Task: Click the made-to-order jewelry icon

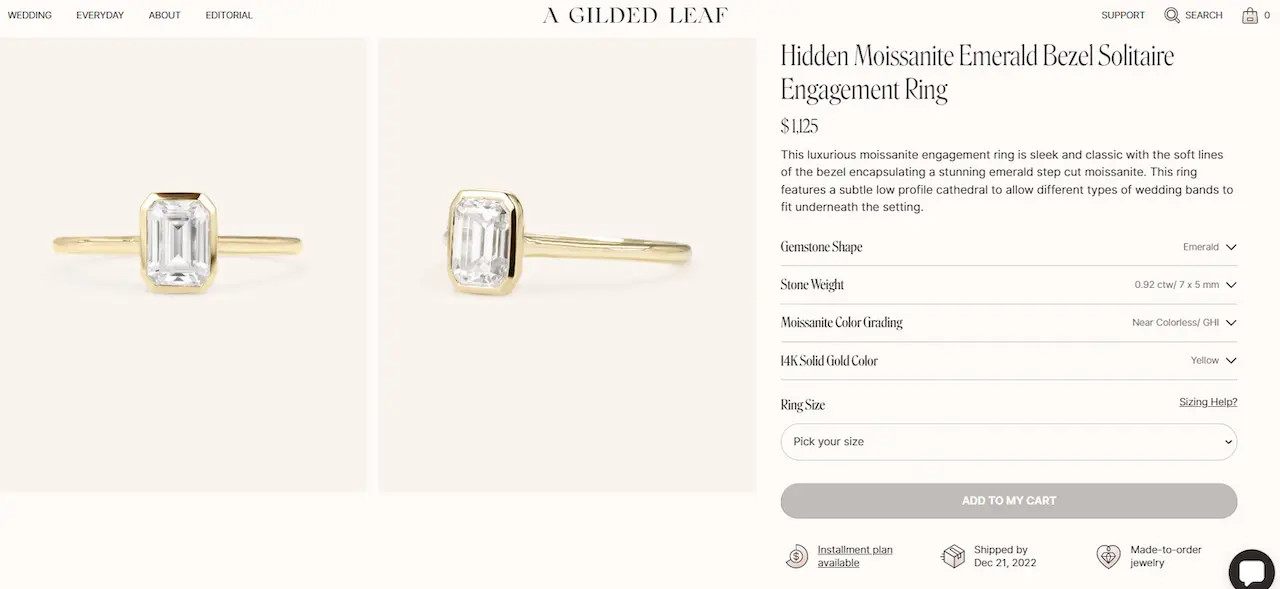Action: click(1108, 556)
